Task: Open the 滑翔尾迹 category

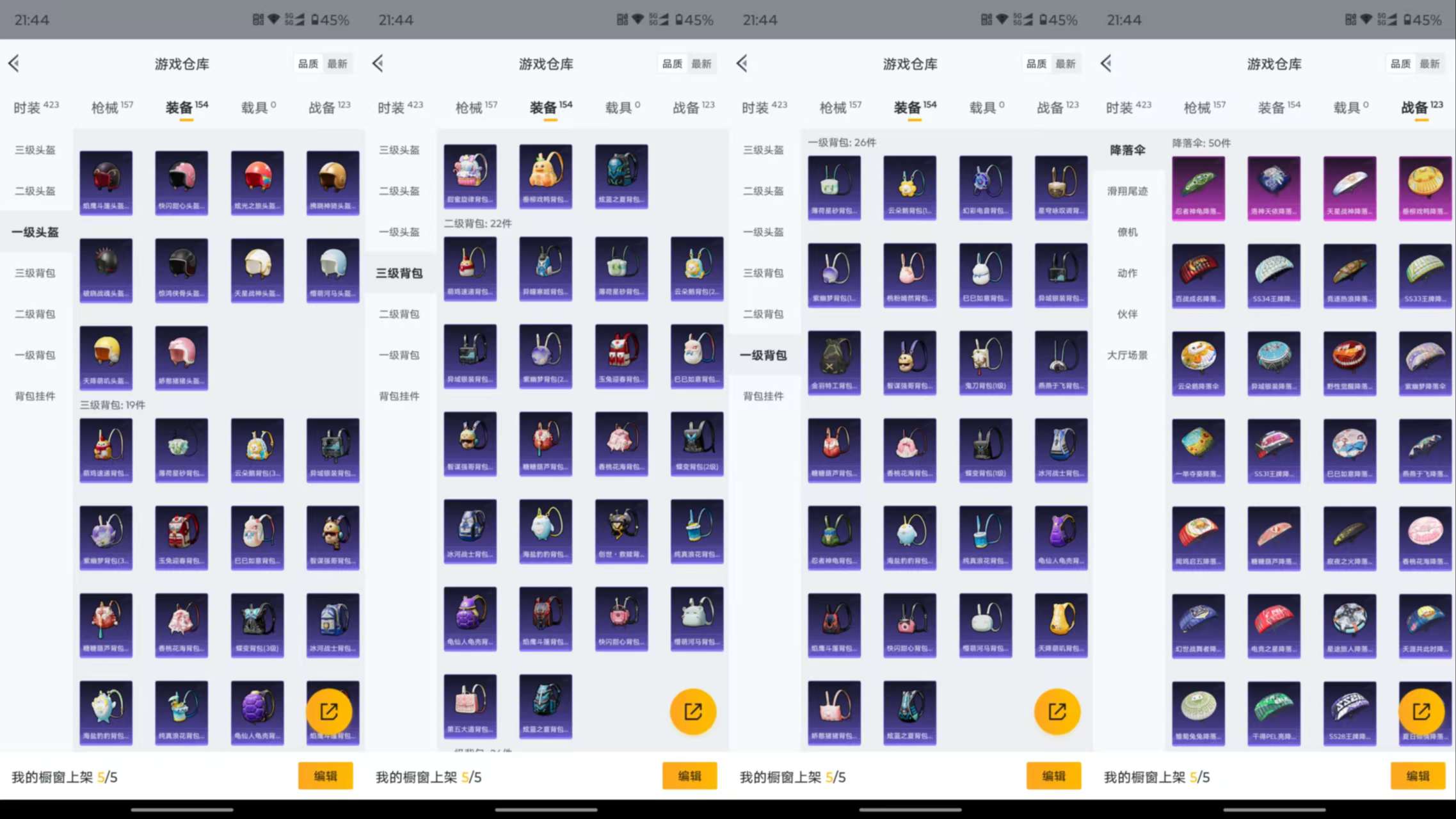Action: (x=1127, y=191)
